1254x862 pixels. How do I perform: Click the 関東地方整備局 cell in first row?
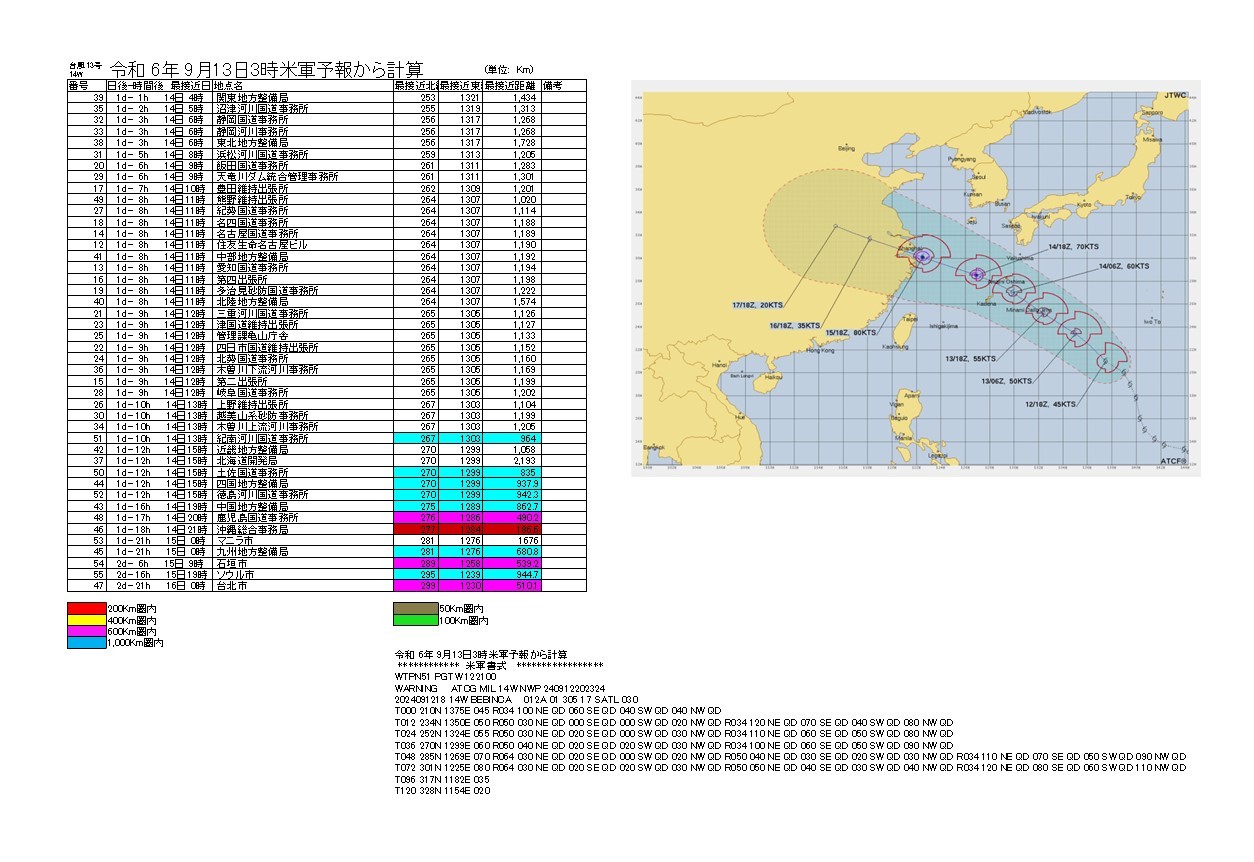coord(250,98)
